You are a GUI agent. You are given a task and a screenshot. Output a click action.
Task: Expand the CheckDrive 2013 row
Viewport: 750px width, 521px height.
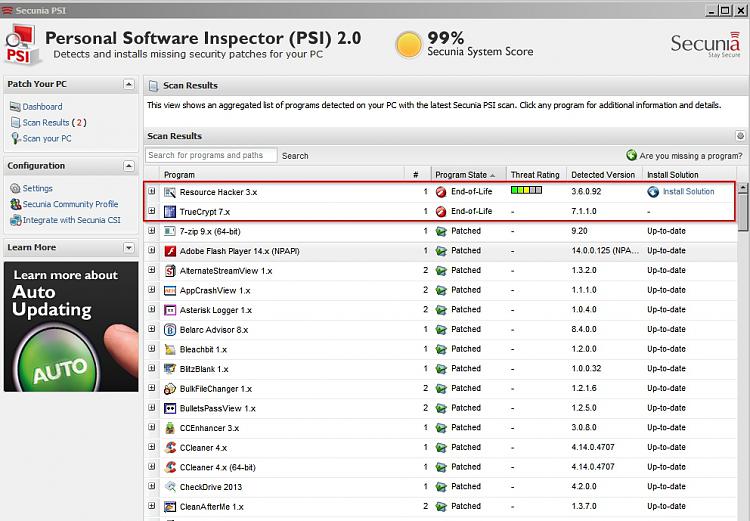tap(152, 486)
